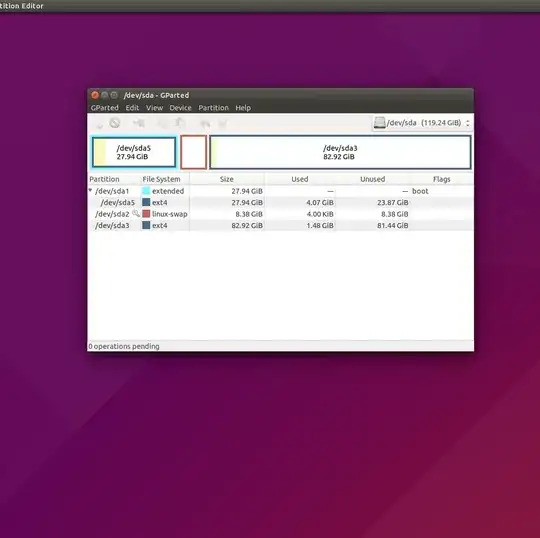Viewport: 540px width, 538px height.
Task: Collapse the /dev/sda1 extended partition tree
Action: pyautogui.click(x=90, y=190)
